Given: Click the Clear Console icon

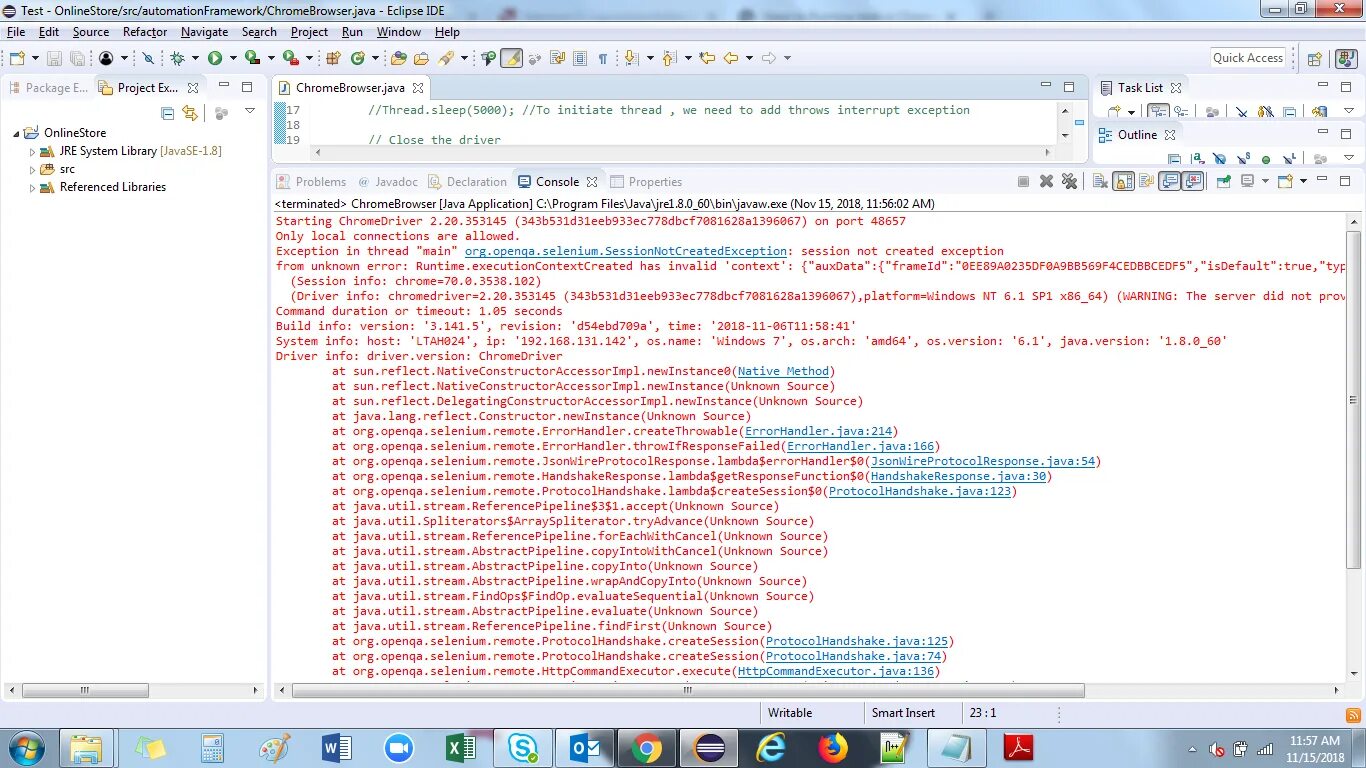Looking at the screenshot, I should 1100,181.
